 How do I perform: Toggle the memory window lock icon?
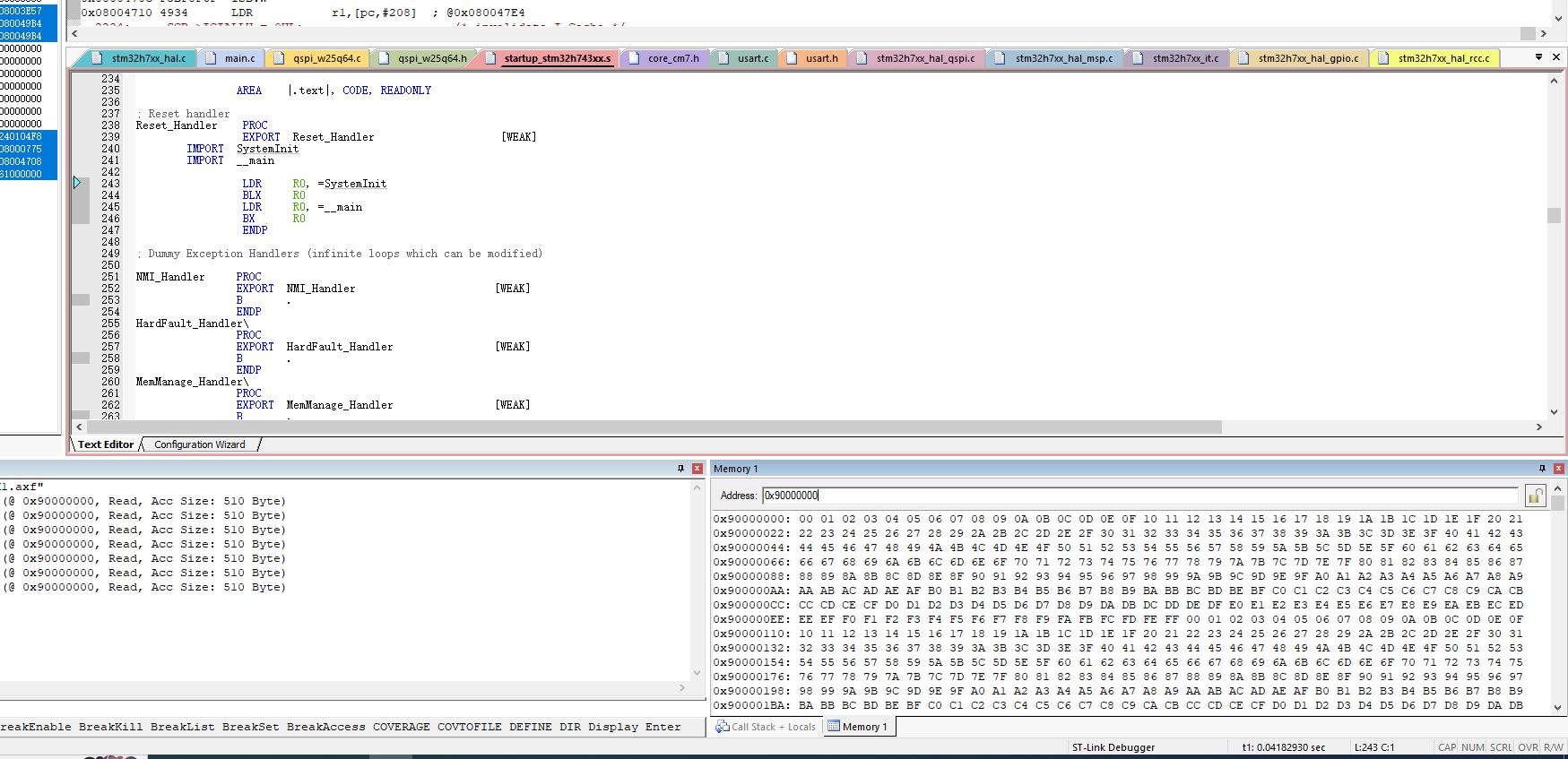pos(1536,496)
